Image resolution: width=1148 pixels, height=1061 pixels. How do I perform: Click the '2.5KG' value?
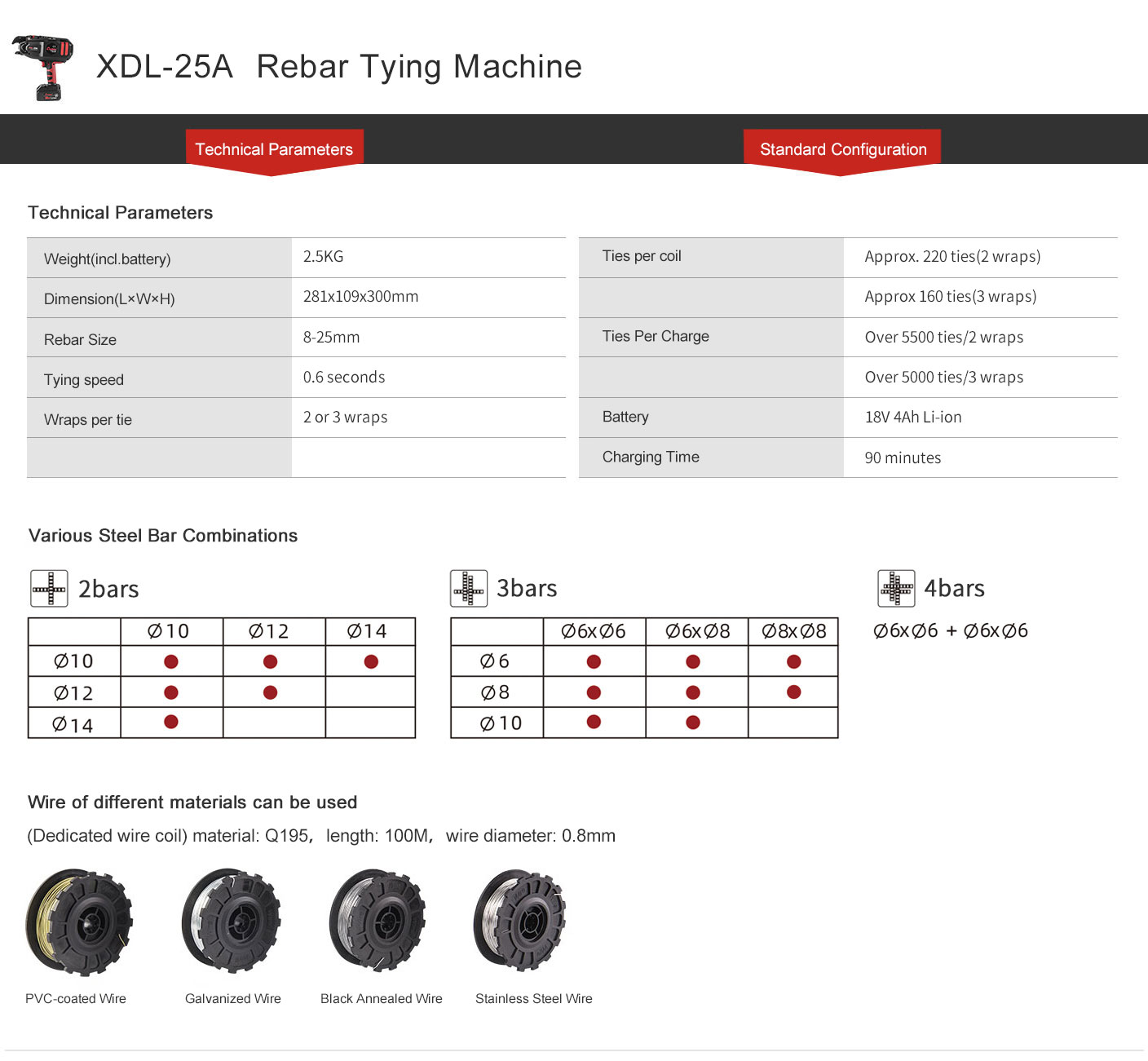point(324,256)
